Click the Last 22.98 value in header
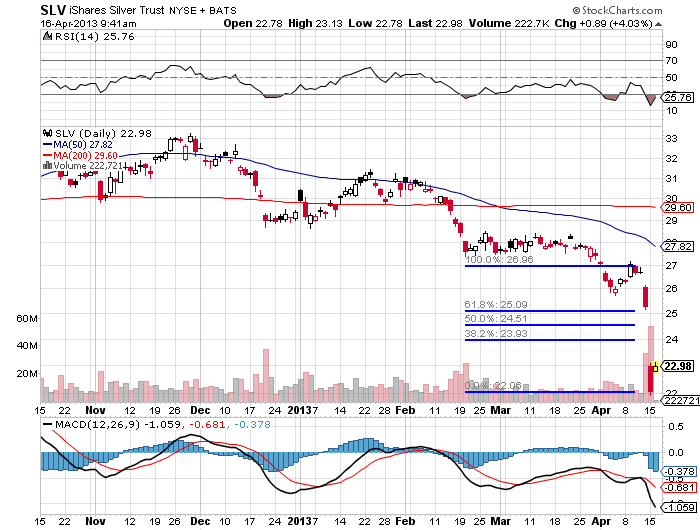700x530 pixels. (x=435, y=23)
